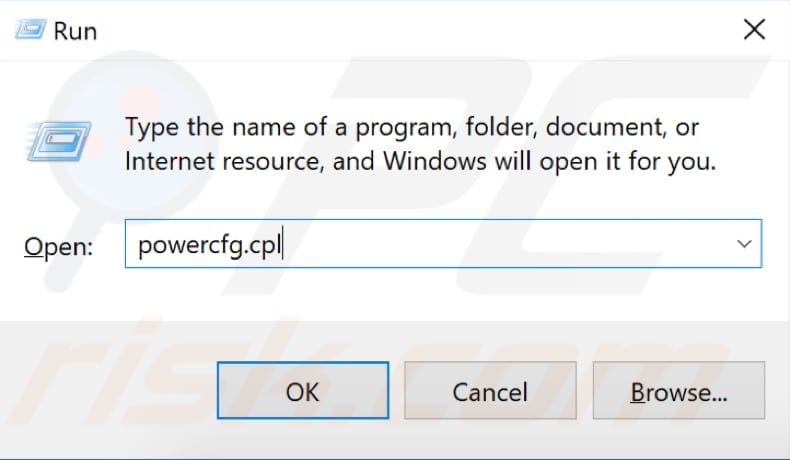The height and width of the screenshot is (460, 790).
Task: Click the typed "powercfg.cpl" text
Action: coord(208,246)
